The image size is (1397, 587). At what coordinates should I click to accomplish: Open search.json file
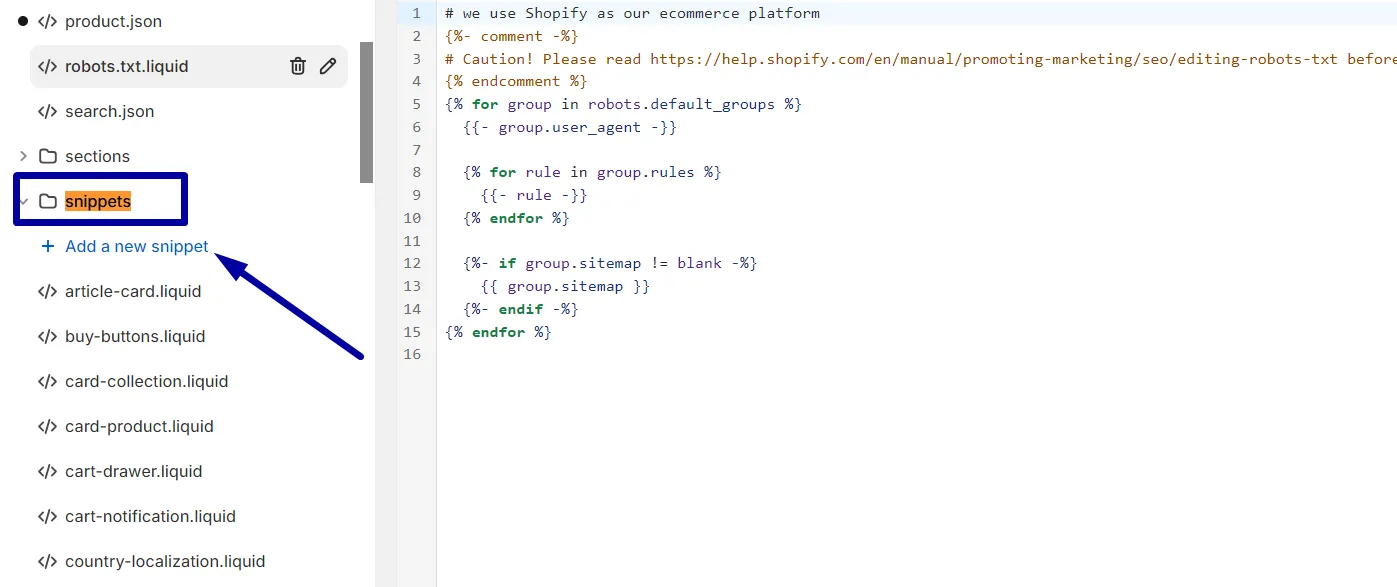pyautogui.click(x=109, y=111)
